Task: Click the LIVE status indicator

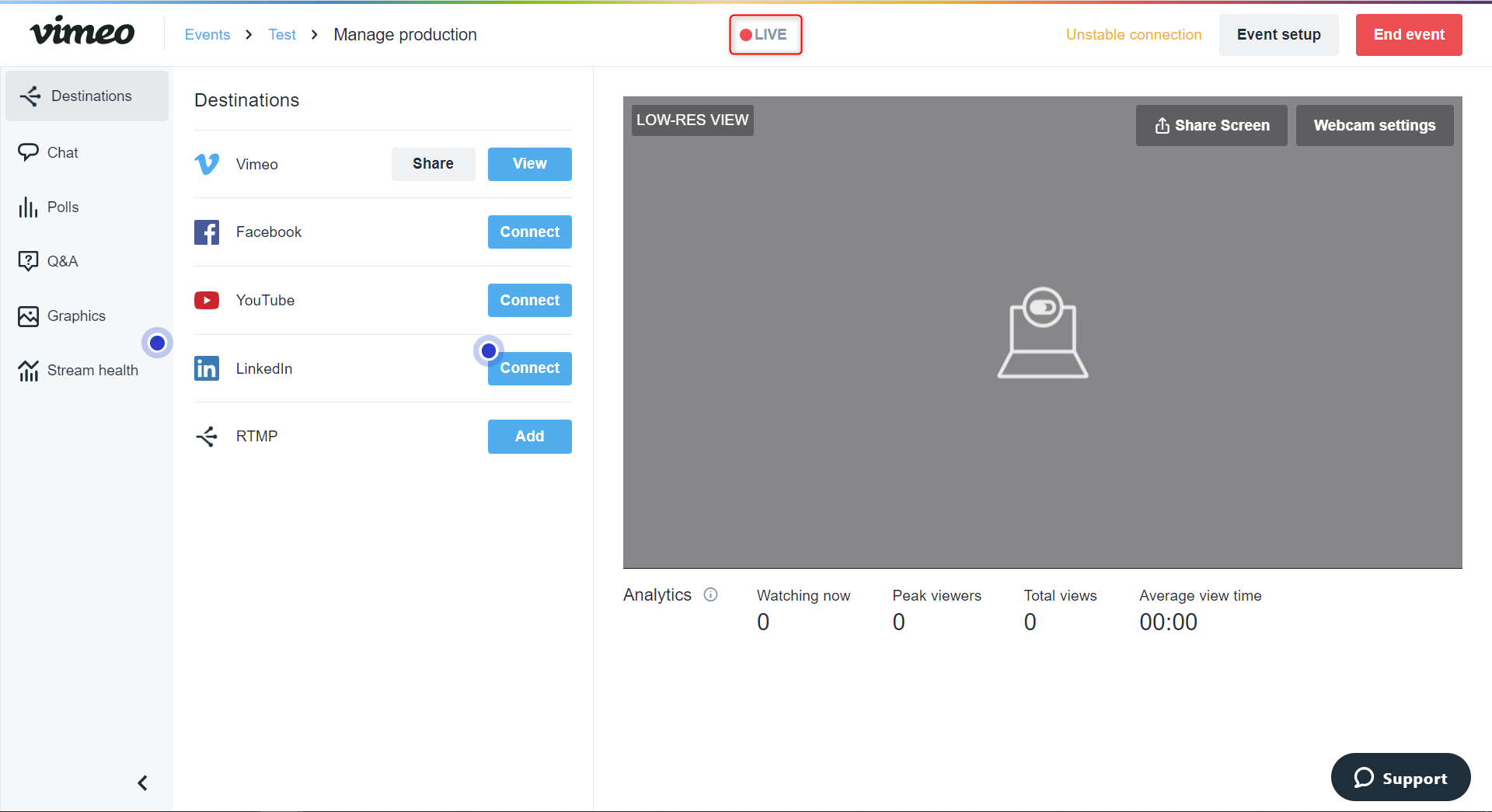Action: click(765, 35)
